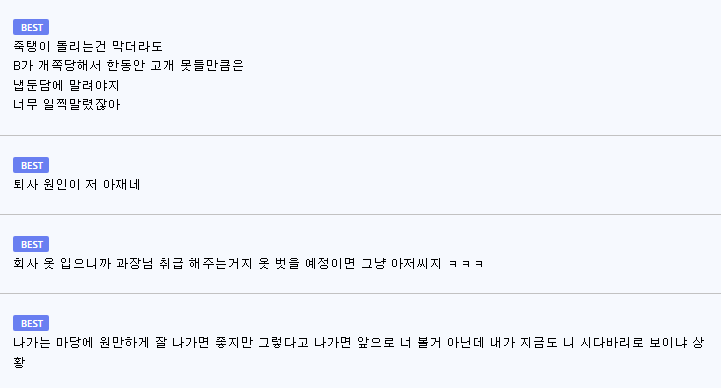
Task: Click BEST badge above '죽탱이 돌리는건' comment
Action: click(x=31, y=27)
